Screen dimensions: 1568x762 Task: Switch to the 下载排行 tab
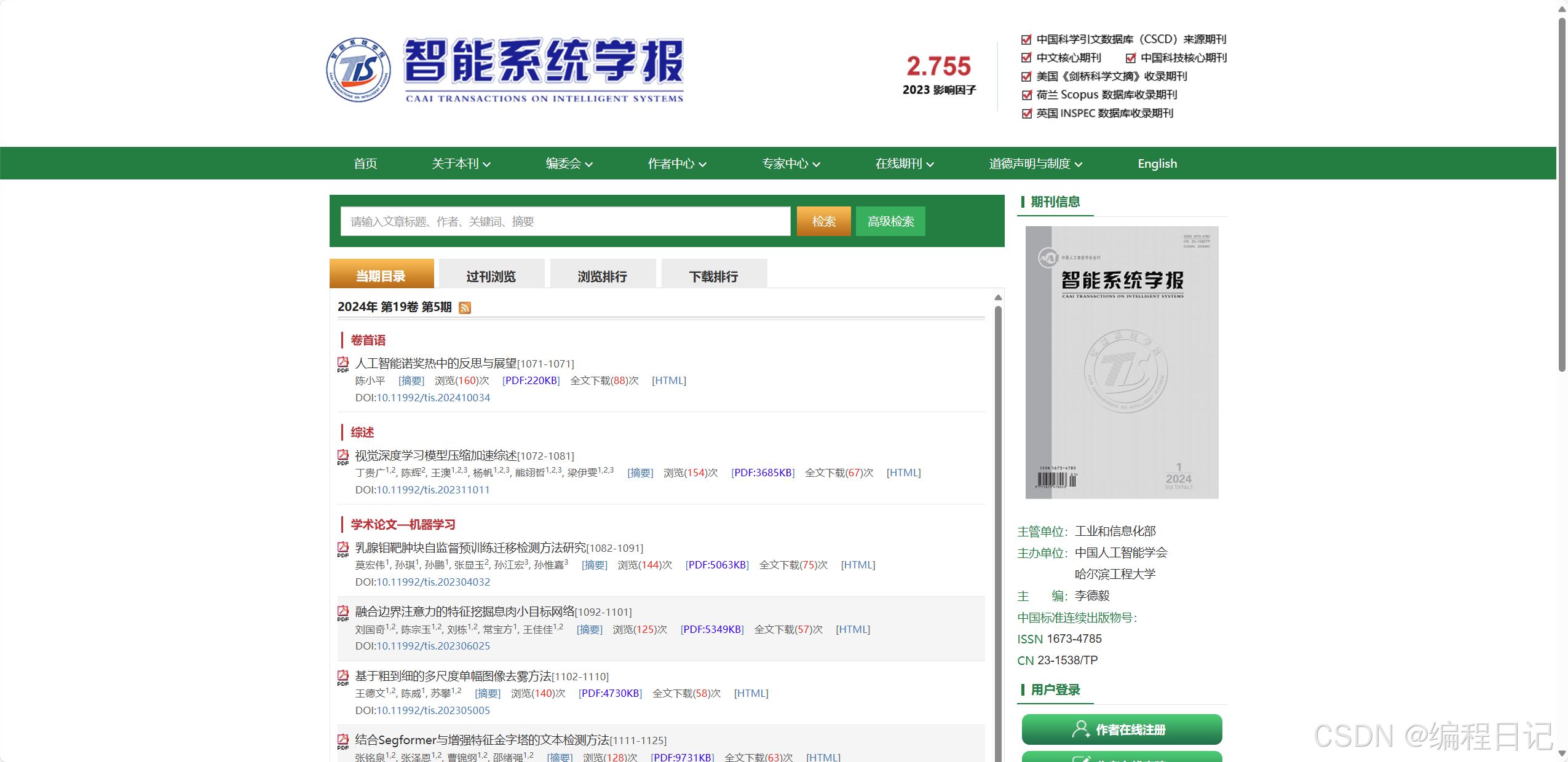713,276
